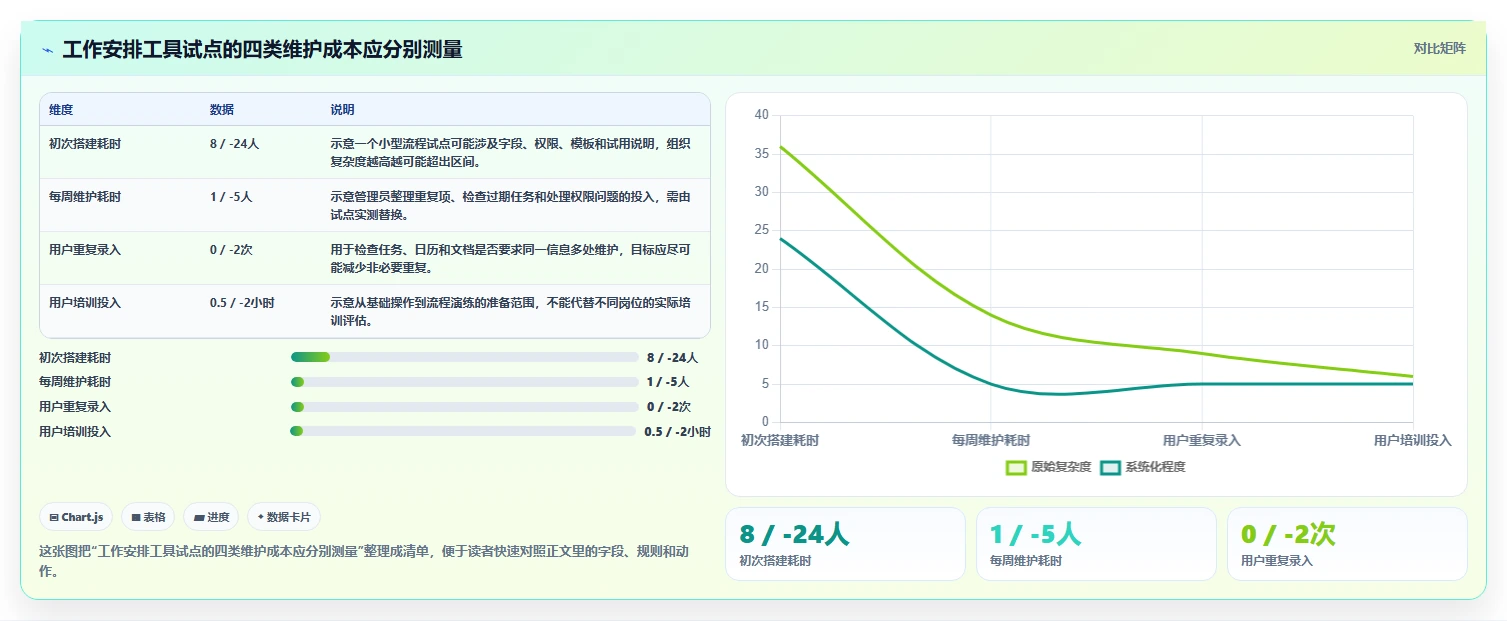Screen dimensions: 1507x621
Task: Click the description starting 示意一个小型流程试点
Action: coord(511,152)
